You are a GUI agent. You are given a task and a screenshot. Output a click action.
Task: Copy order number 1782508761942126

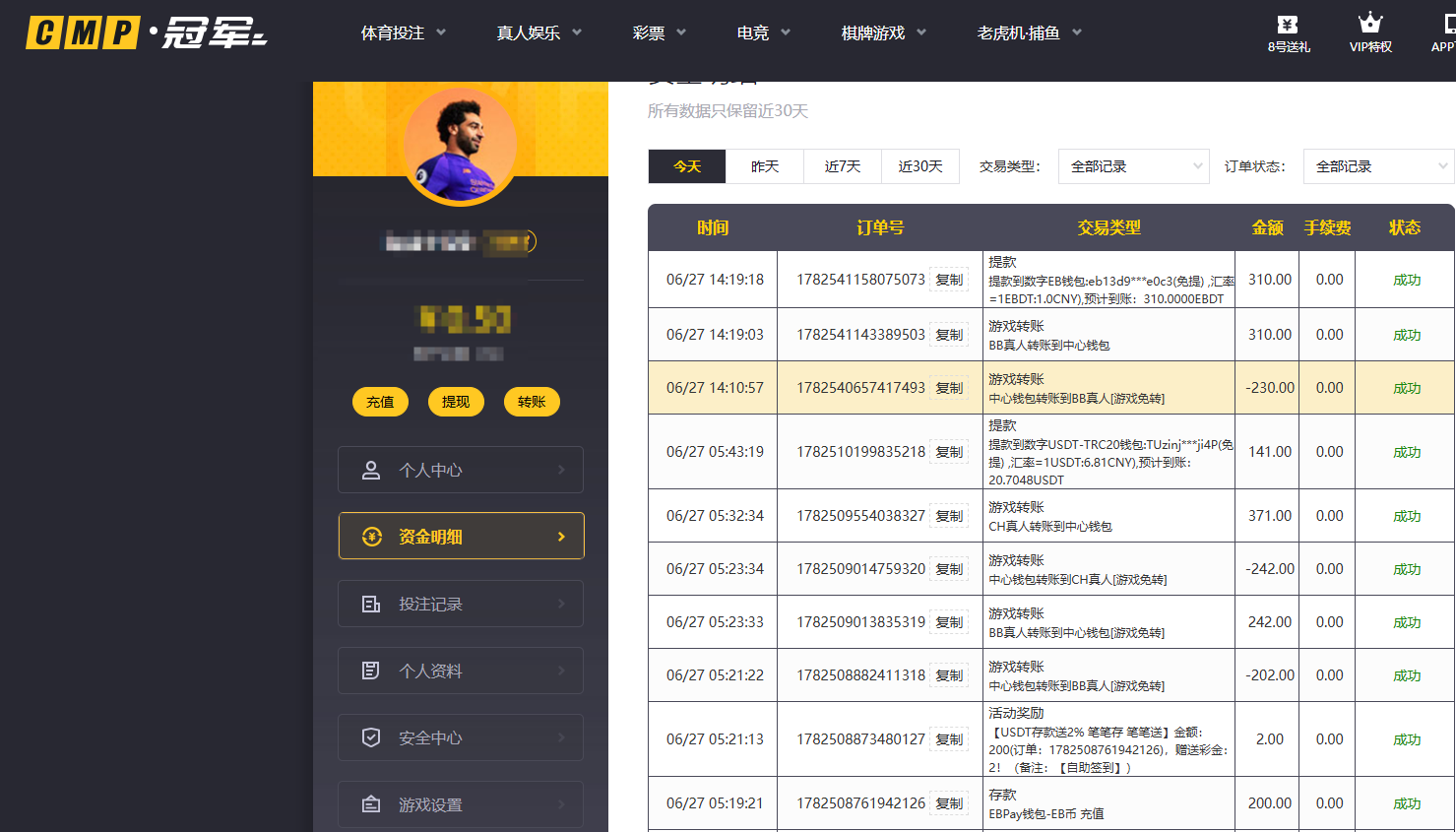(949, 803)
